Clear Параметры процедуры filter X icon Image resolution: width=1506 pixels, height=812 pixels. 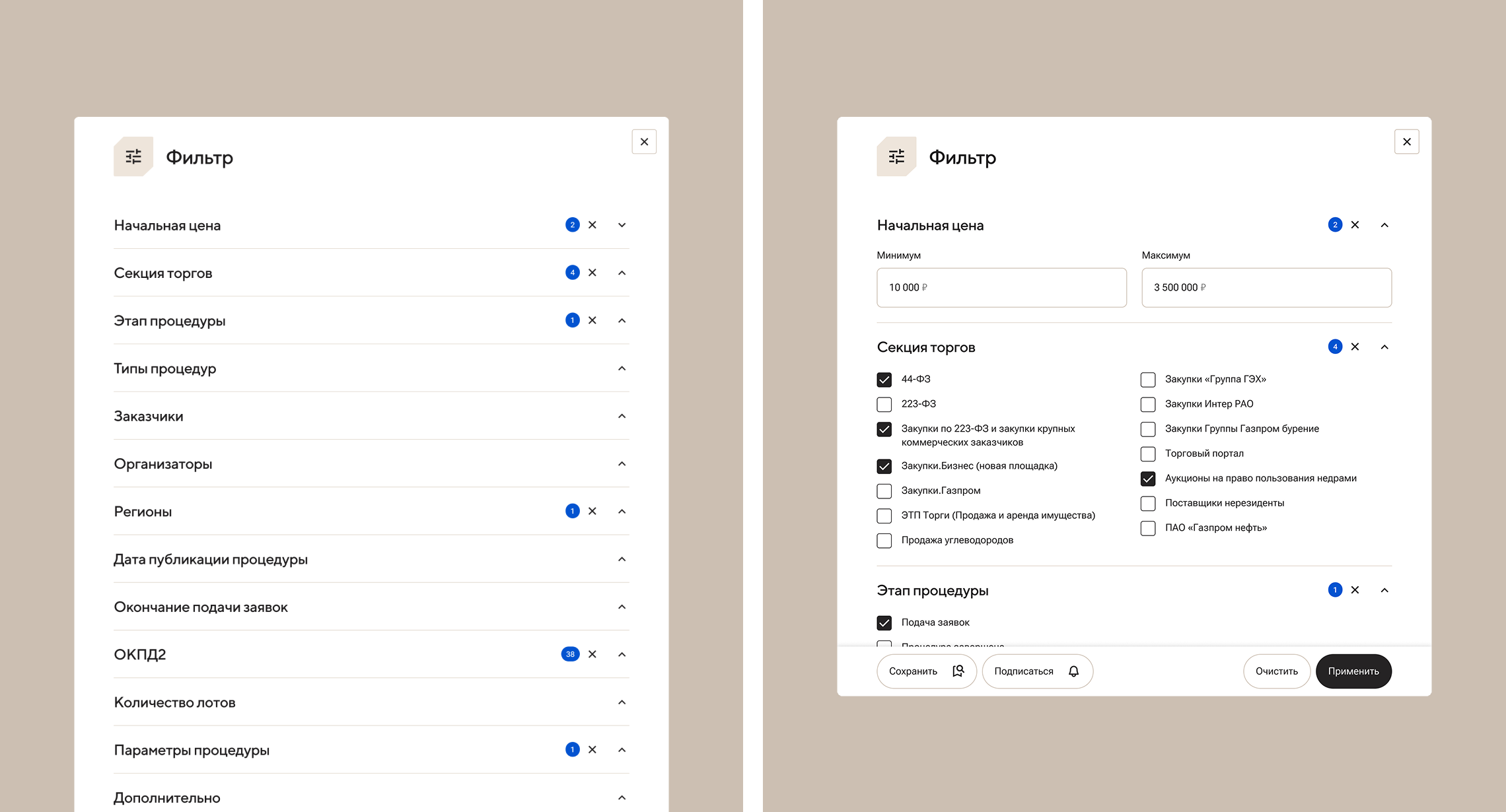tap(592, 749)
